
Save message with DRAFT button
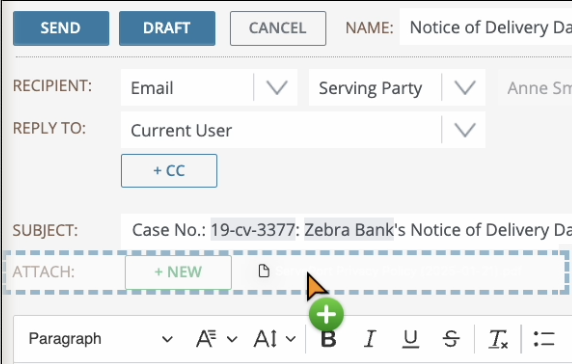point(167,28)
